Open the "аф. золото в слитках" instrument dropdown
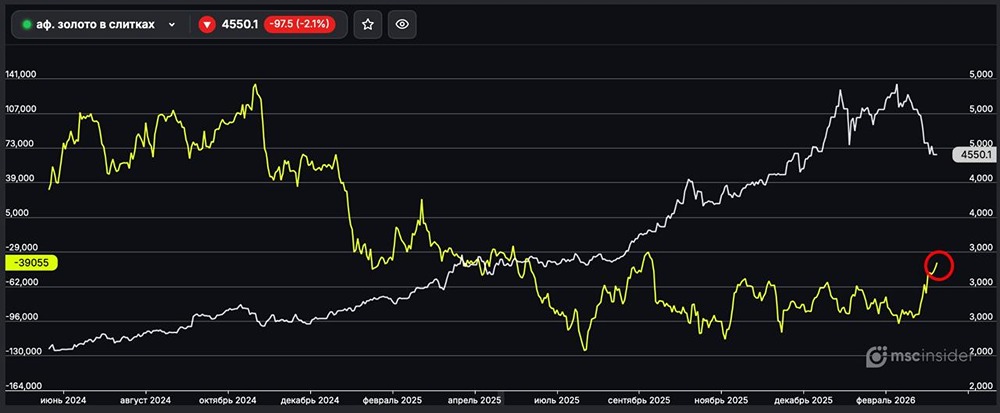Image resolution: width=1000 pixels, height=413 pixels. (100, 25)
